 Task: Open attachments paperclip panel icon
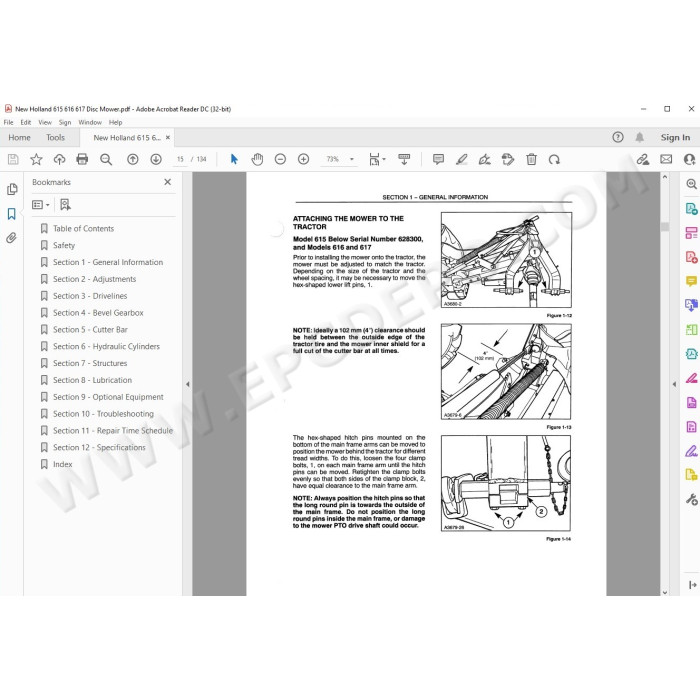(12, 238)
